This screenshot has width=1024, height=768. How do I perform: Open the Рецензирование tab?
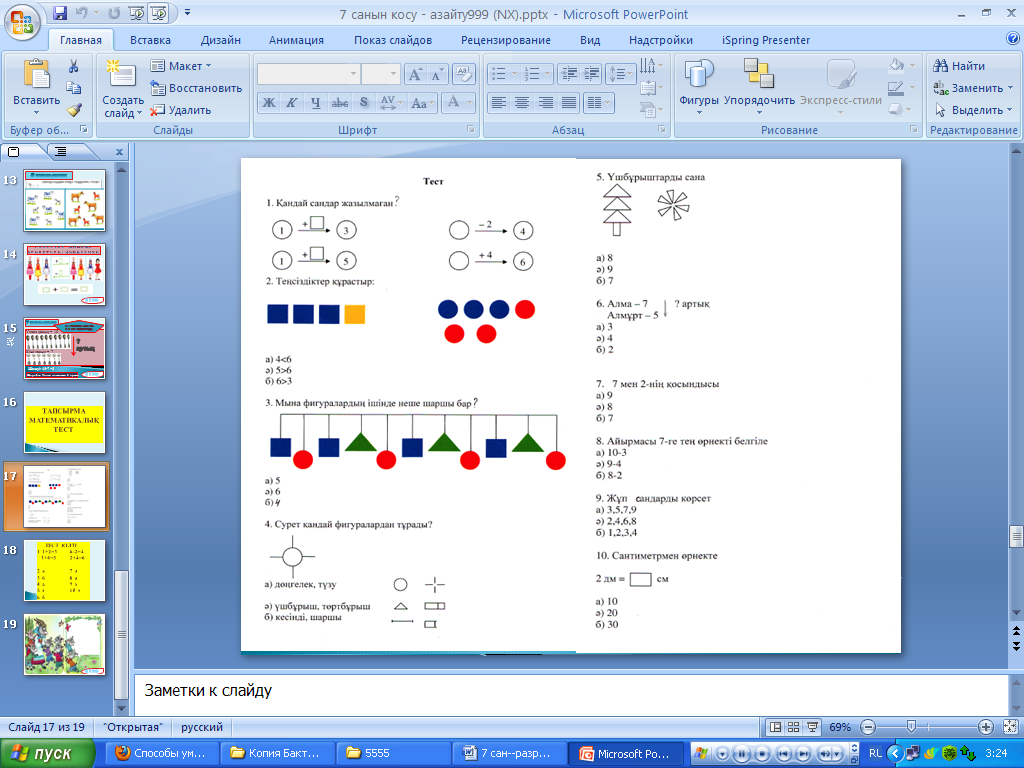point(506,40)
